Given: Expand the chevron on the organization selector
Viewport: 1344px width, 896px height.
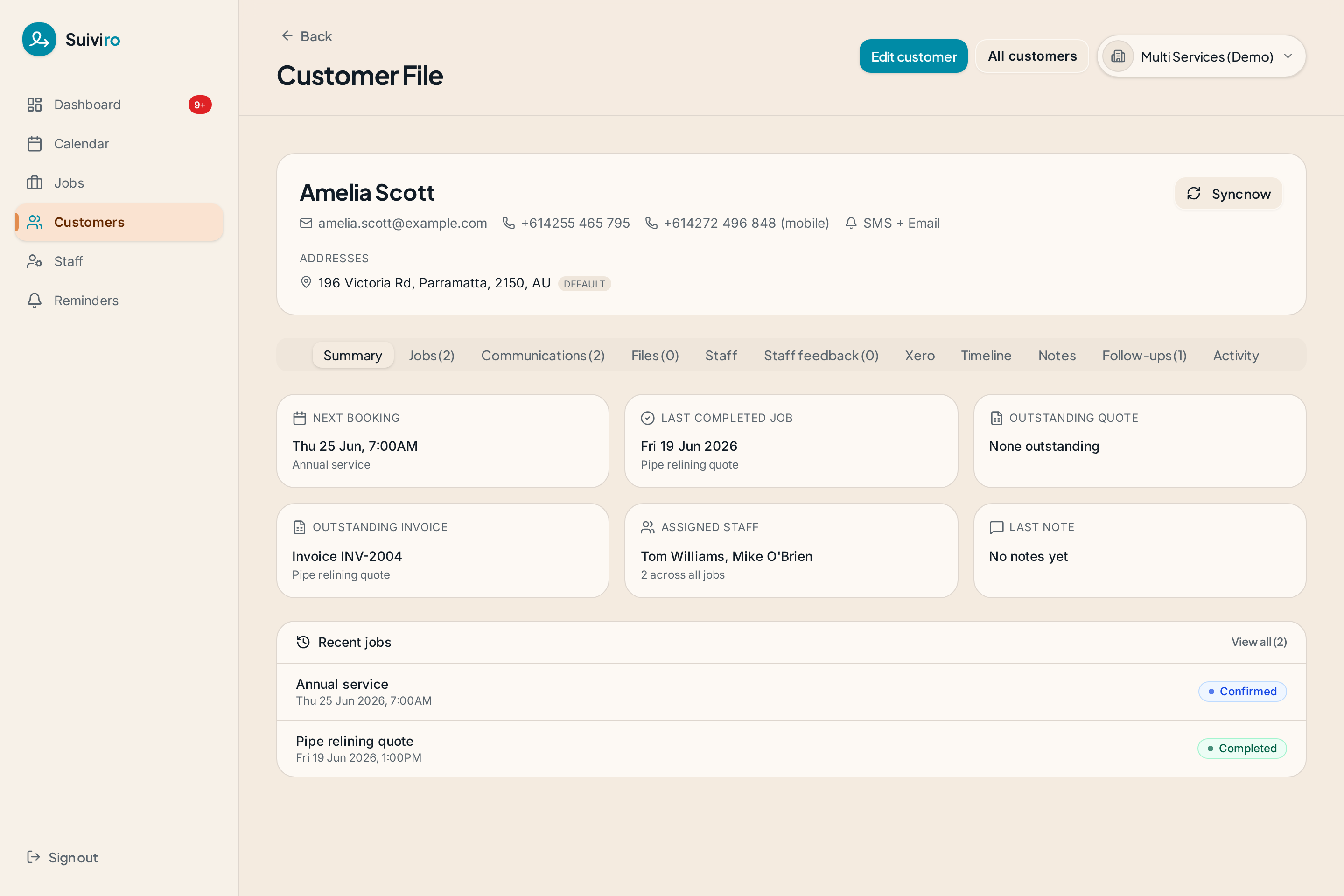Looking at the screenshot, I should click(1288, 56).
